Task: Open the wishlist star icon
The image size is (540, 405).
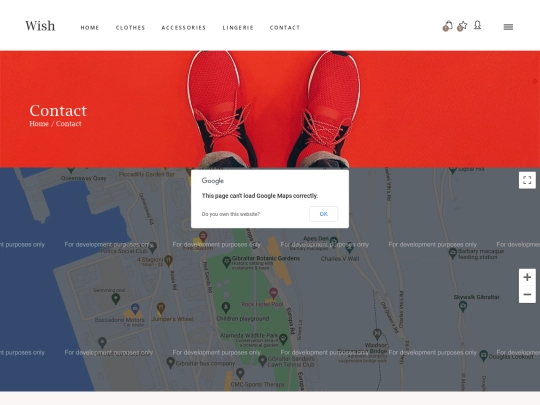Action: click(x=462, y=26)
